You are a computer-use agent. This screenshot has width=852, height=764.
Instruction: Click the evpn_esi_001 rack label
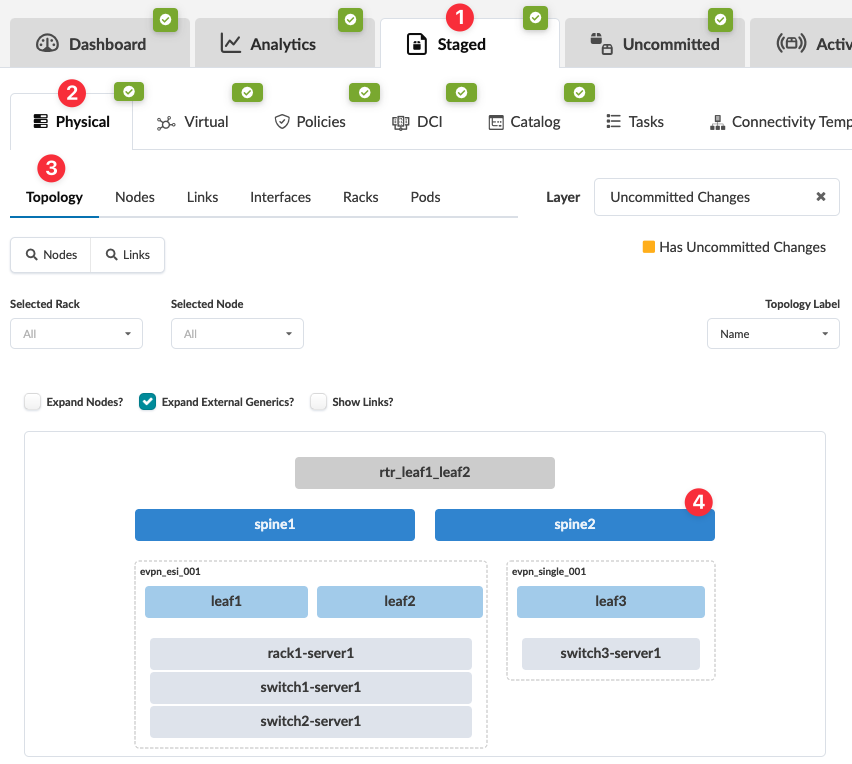[x=170, y=572]
